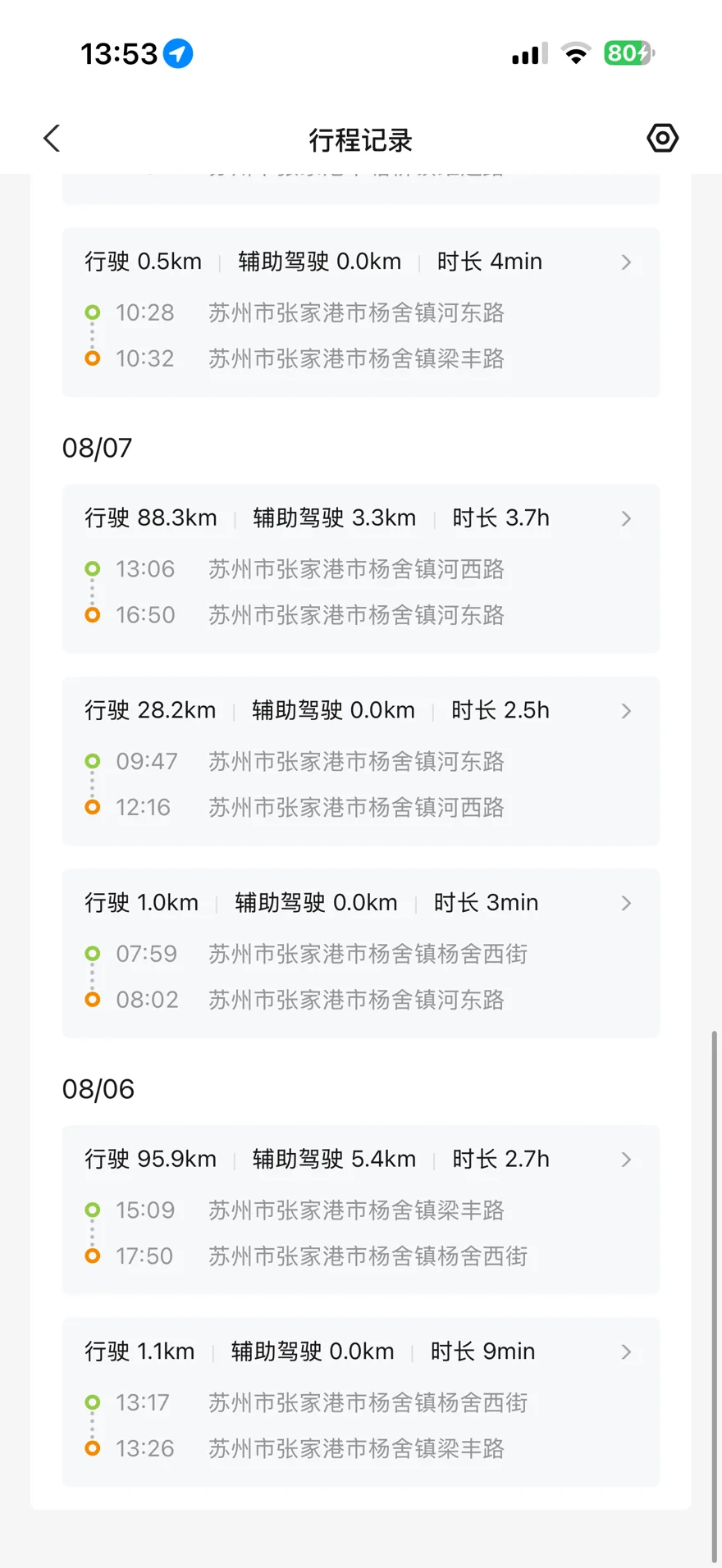722x1568 pixels.
Task: Expand the 0.5km trip chevron
Action: [x=626, y=262]
